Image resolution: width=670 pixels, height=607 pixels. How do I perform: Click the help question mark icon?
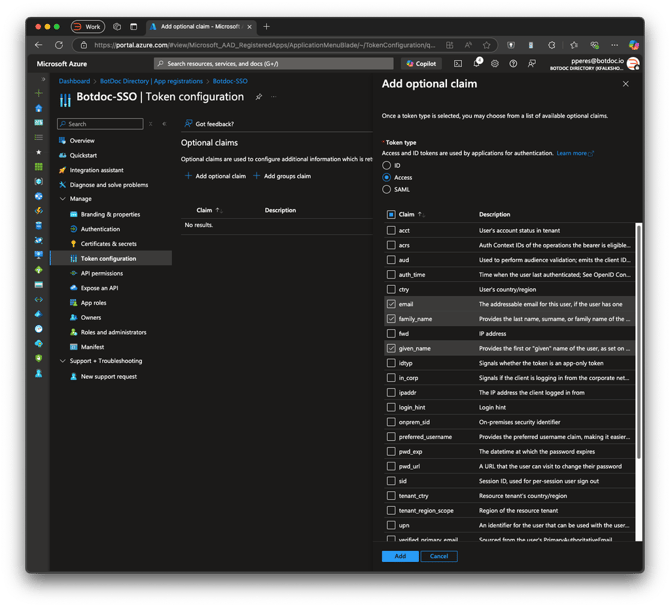(x=513, y=64)
